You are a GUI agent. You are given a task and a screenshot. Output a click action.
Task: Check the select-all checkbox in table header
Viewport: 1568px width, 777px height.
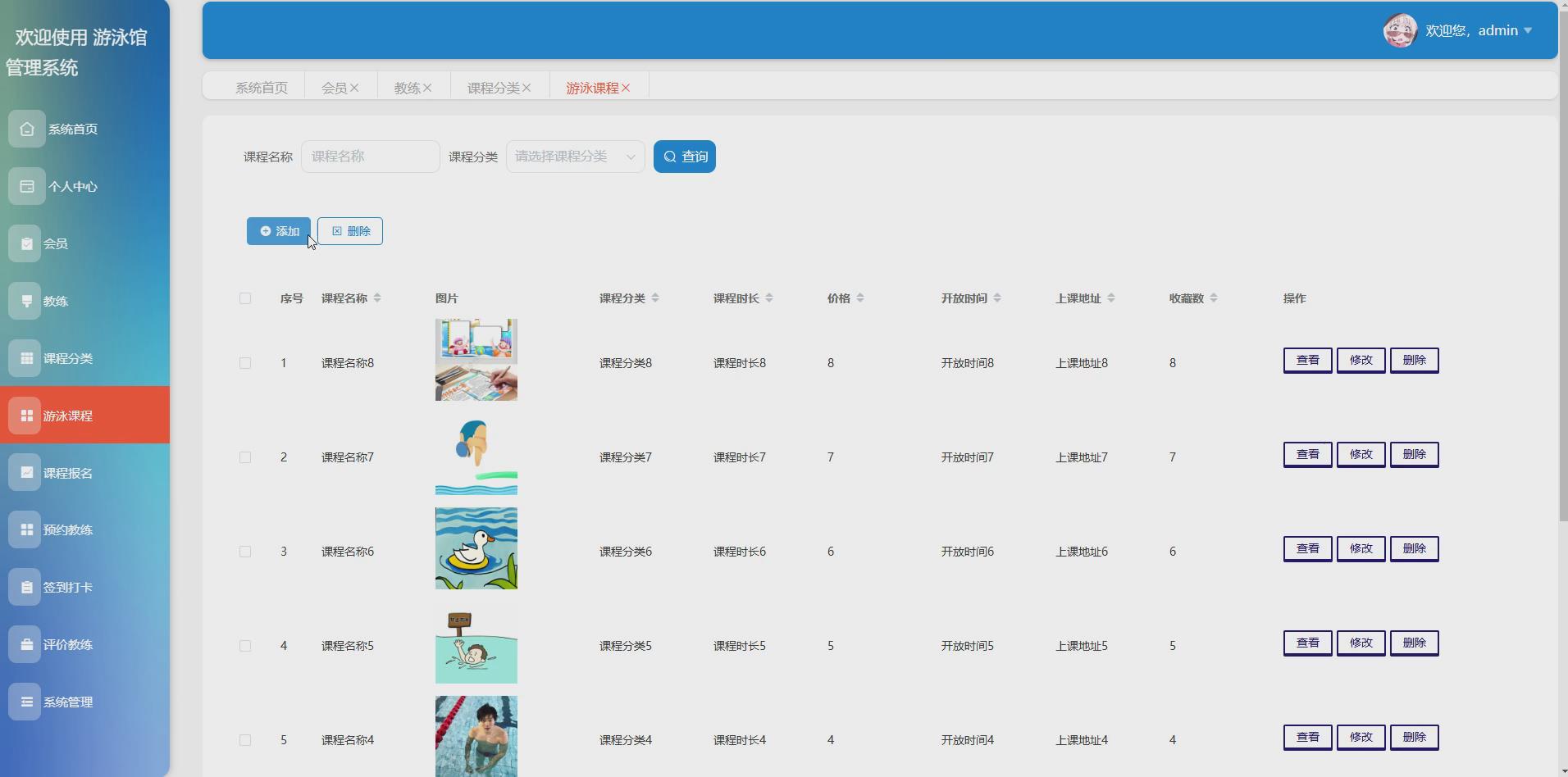click(244, 298)
